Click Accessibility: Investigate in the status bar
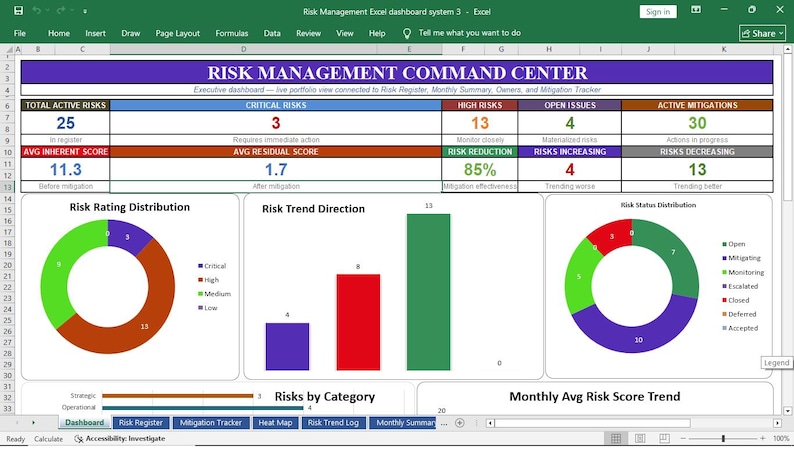This screenshot has height=474, width=794. (120, 439)
